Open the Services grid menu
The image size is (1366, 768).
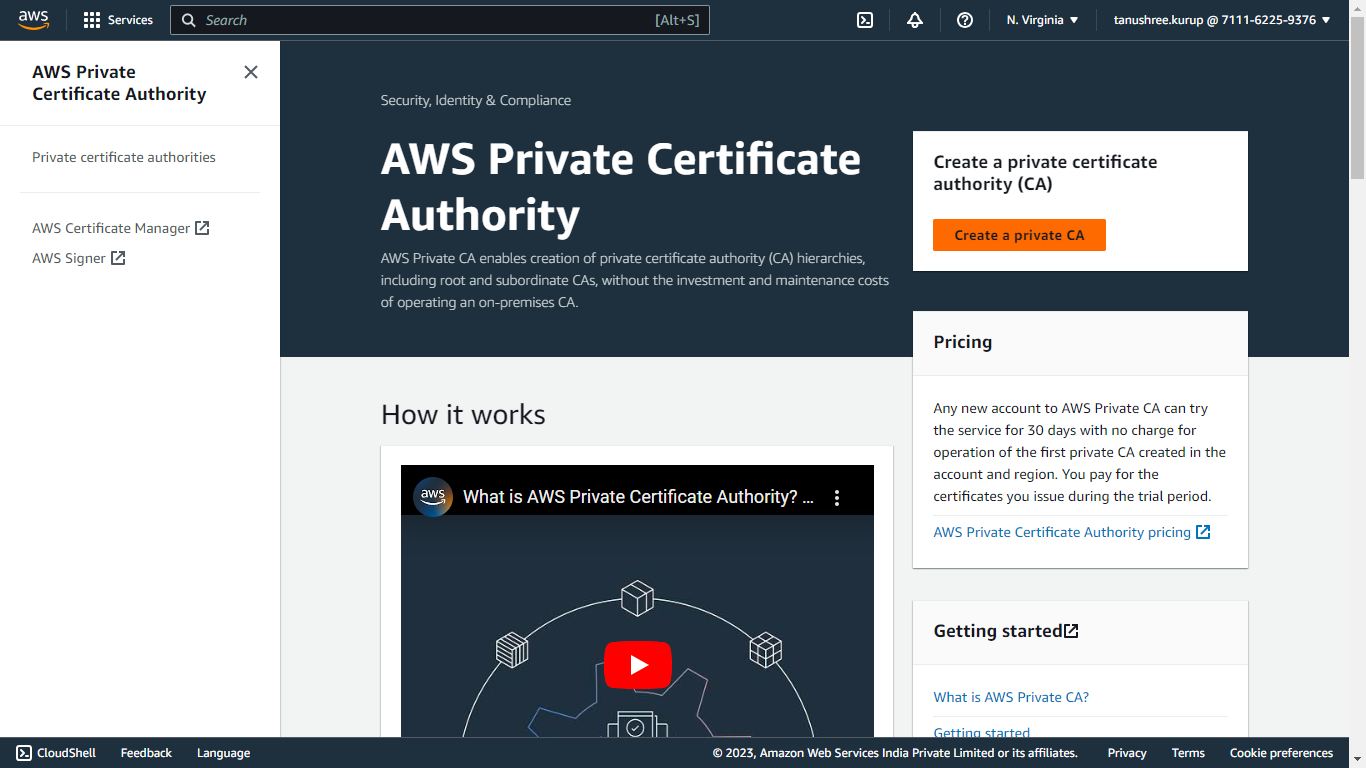(118, 20)
